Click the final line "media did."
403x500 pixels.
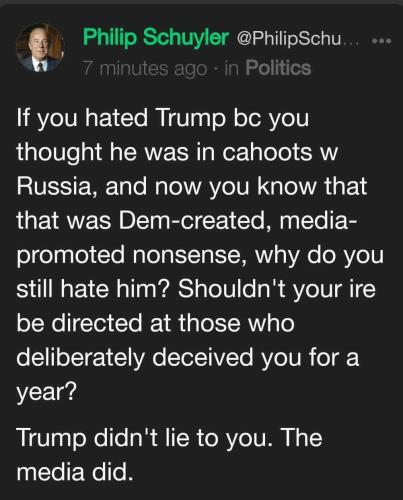(75, 472)
